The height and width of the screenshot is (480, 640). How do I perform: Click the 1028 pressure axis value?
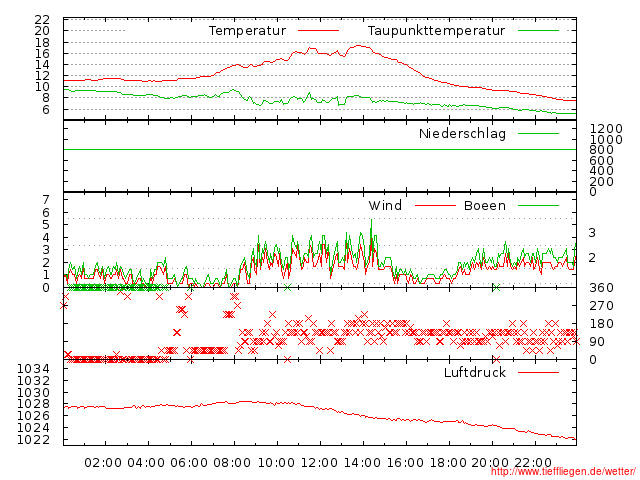pos(33,404)
